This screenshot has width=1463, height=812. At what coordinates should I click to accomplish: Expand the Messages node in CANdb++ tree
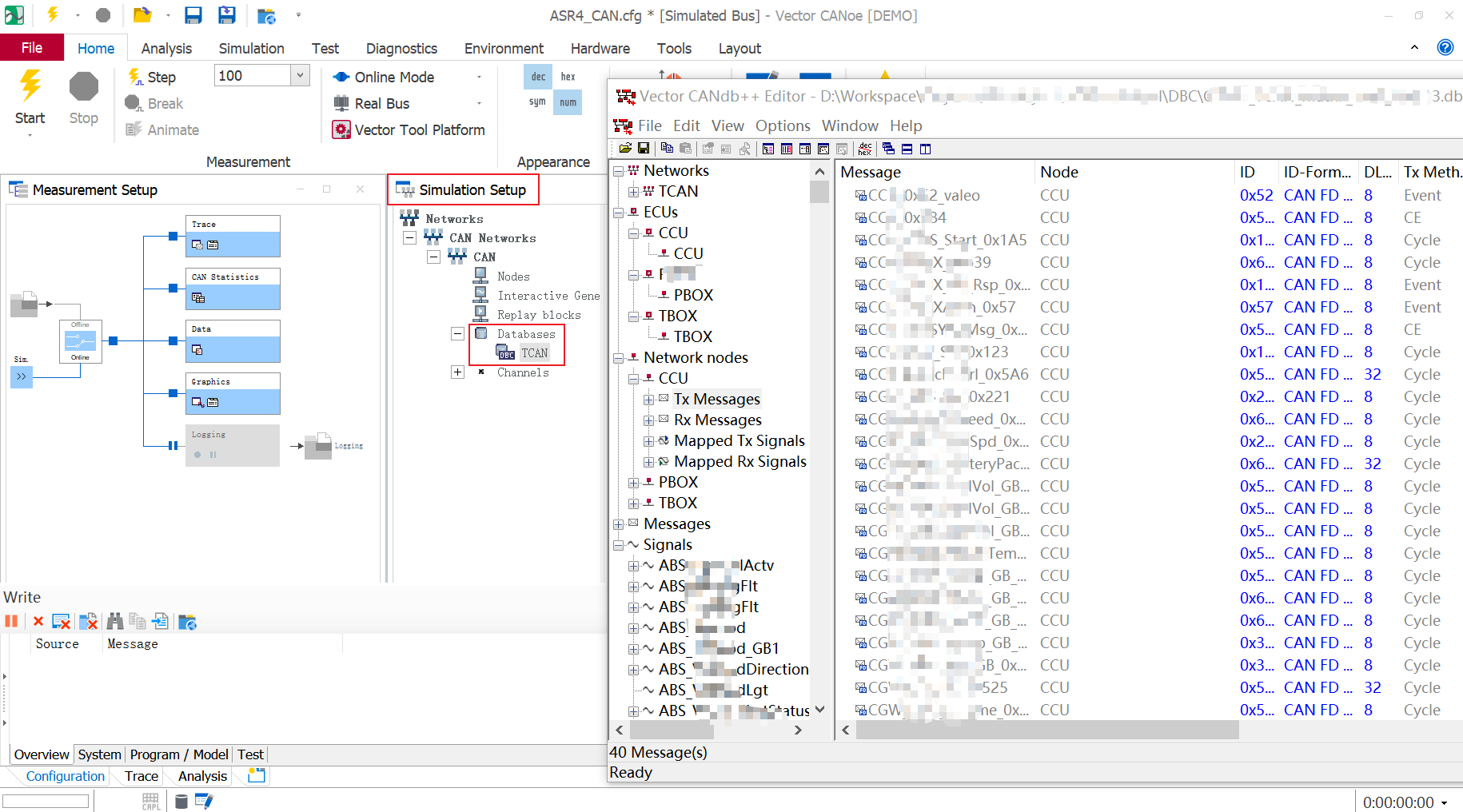[x=618, y=524]
